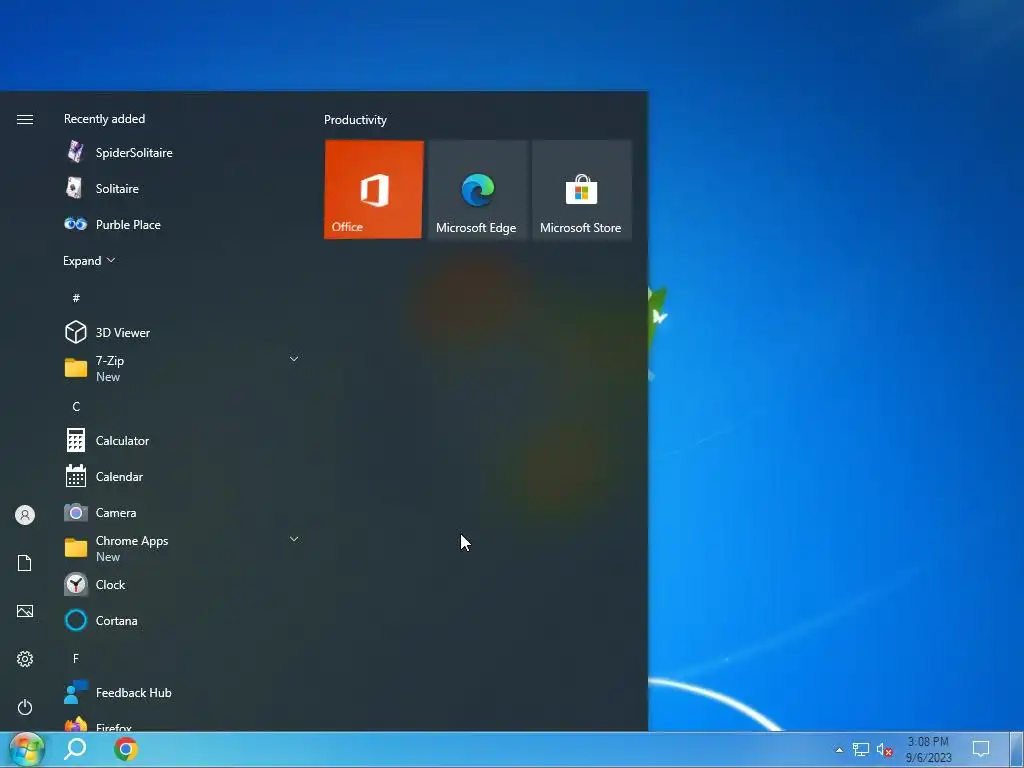Viewport: 1024px width, 768px height.
Task: Expand the 7-Zip folder chevron
Action: coord(294,359)
